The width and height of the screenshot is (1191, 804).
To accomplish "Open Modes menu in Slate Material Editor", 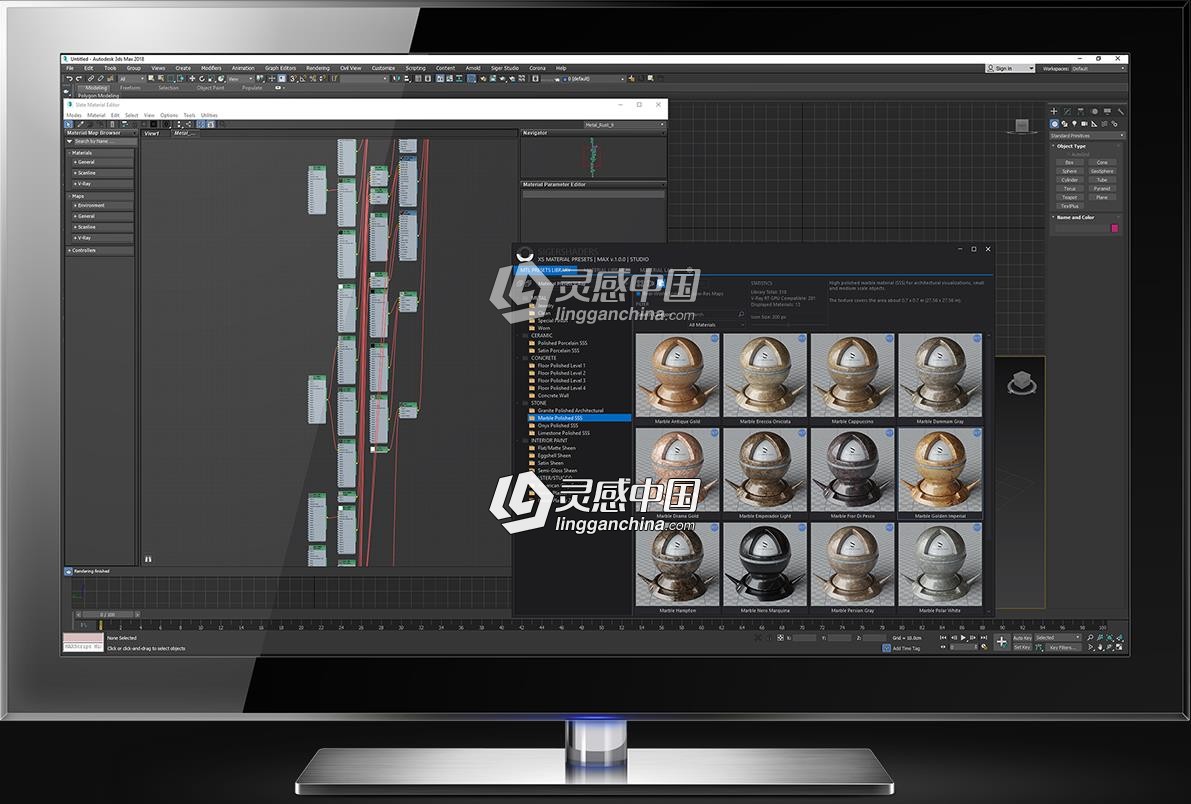I will pos(74,116).
